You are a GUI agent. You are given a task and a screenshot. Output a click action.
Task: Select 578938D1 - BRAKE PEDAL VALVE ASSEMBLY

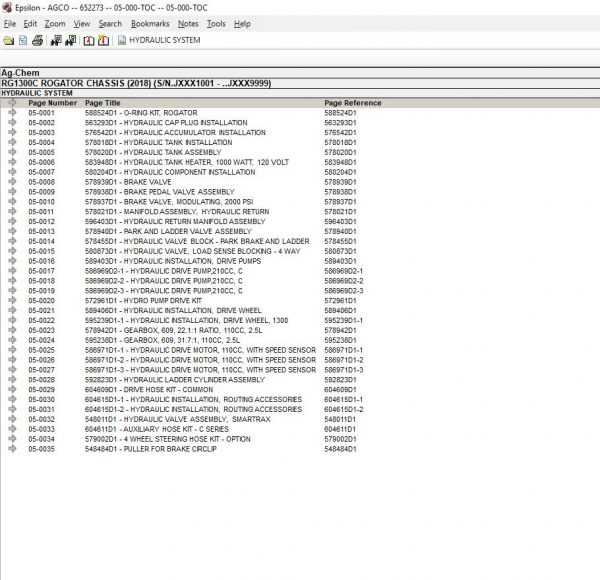coord(160,192)
